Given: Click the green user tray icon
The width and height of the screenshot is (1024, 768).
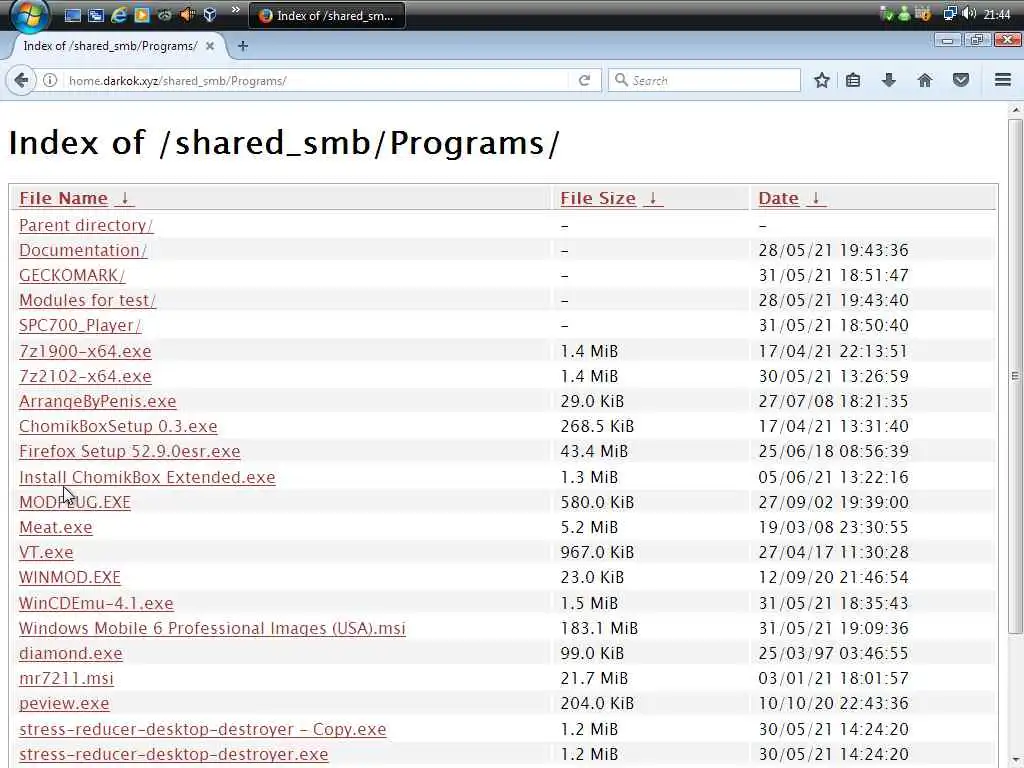Looking at the screenshot, I should click(904, 14).
